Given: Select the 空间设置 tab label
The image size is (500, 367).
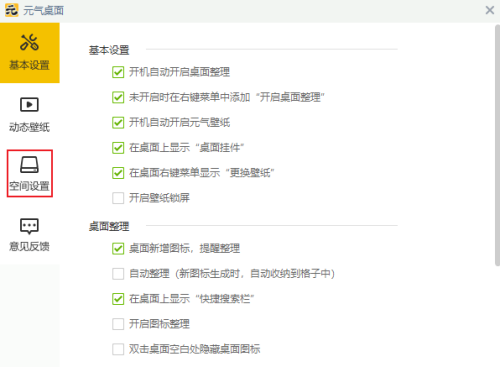Looking at the screenshot, I should click(x=29, y=186).
